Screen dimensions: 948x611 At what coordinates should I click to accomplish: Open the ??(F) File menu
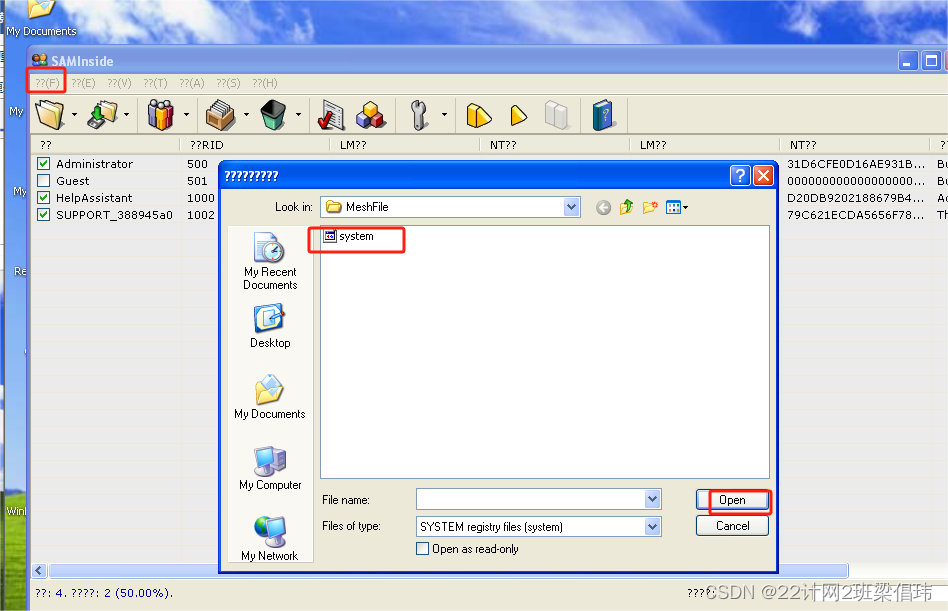47,83
